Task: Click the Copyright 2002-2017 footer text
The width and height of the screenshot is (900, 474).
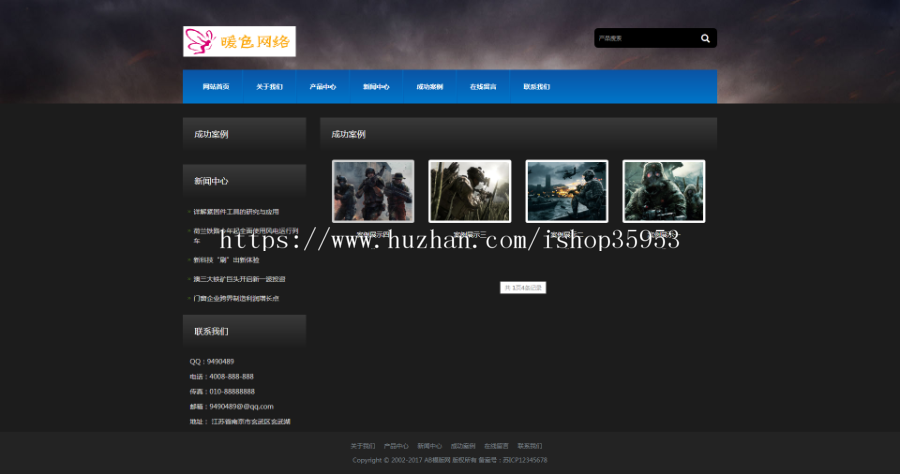Action: click(450, 460)
